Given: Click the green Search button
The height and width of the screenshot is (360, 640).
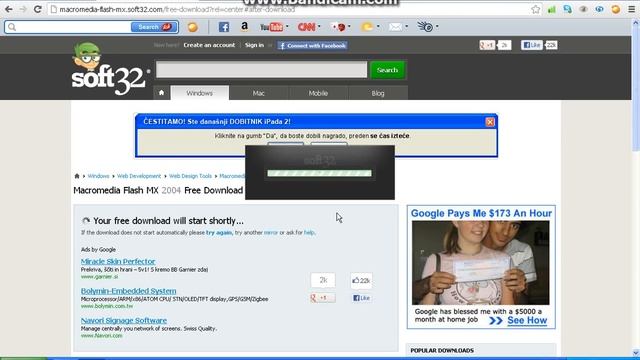Looking at the screenshot, I should (x=387, y=70).
